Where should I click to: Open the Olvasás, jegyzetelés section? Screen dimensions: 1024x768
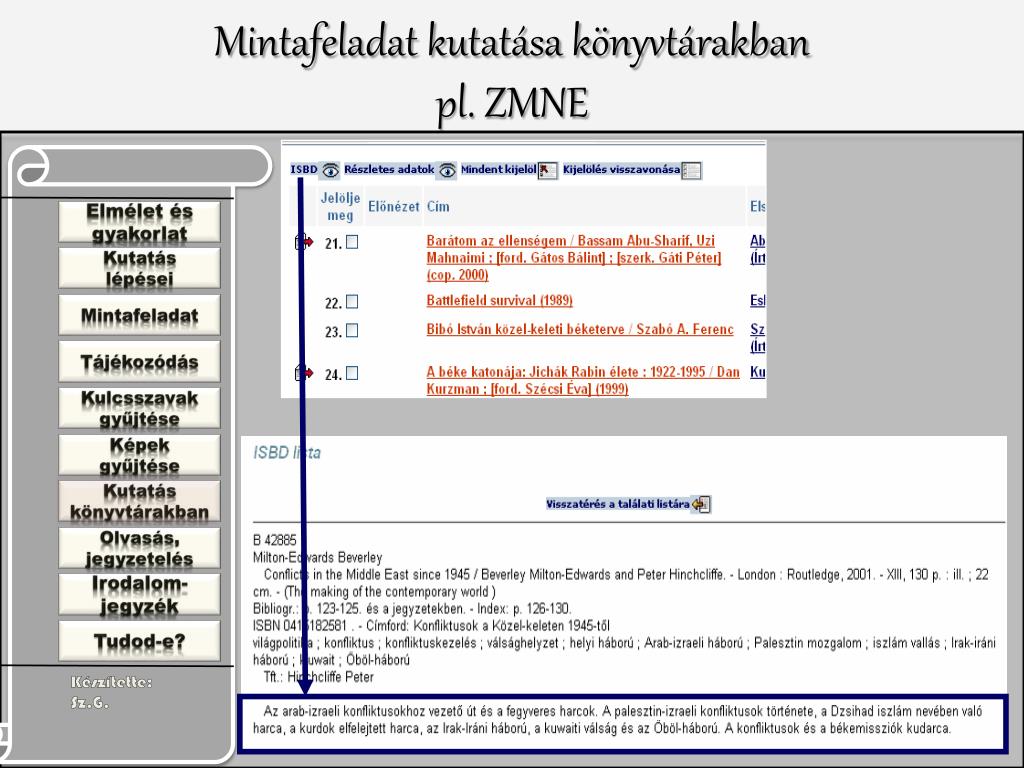pos(139,549)
